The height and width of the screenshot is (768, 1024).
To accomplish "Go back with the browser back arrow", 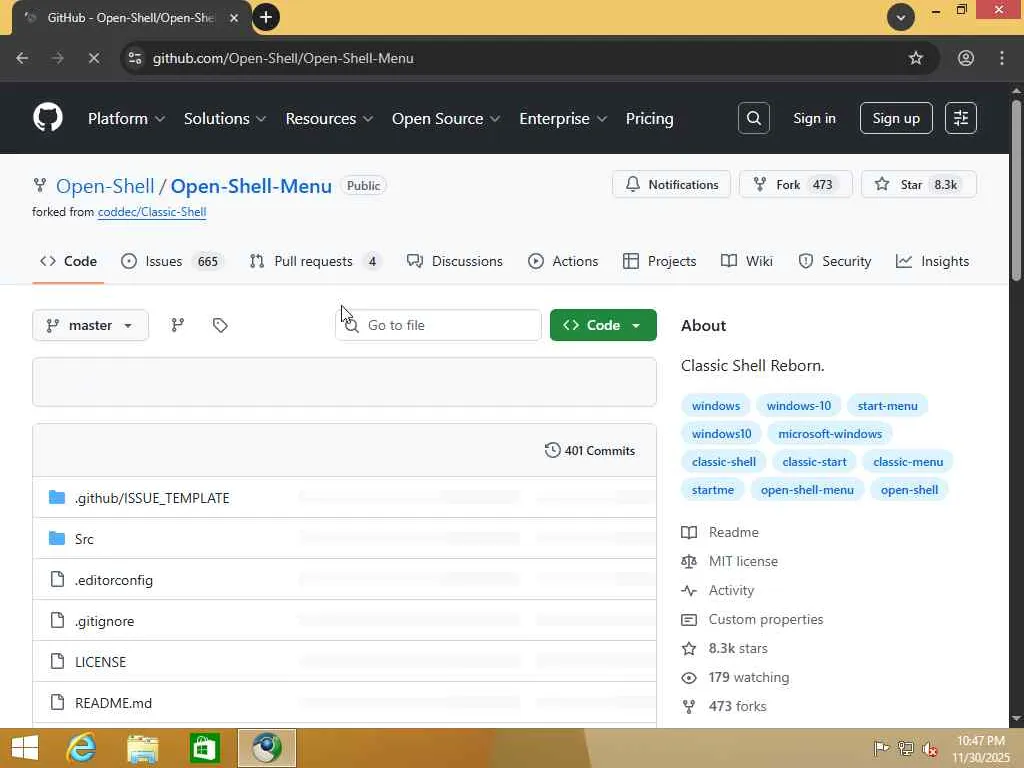I will click(22, 58).
